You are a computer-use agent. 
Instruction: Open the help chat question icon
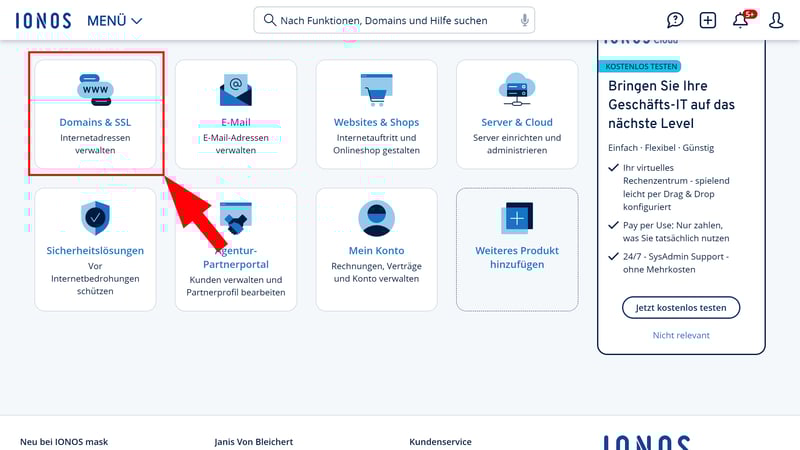pyautogui.click(x=676, y=20)
